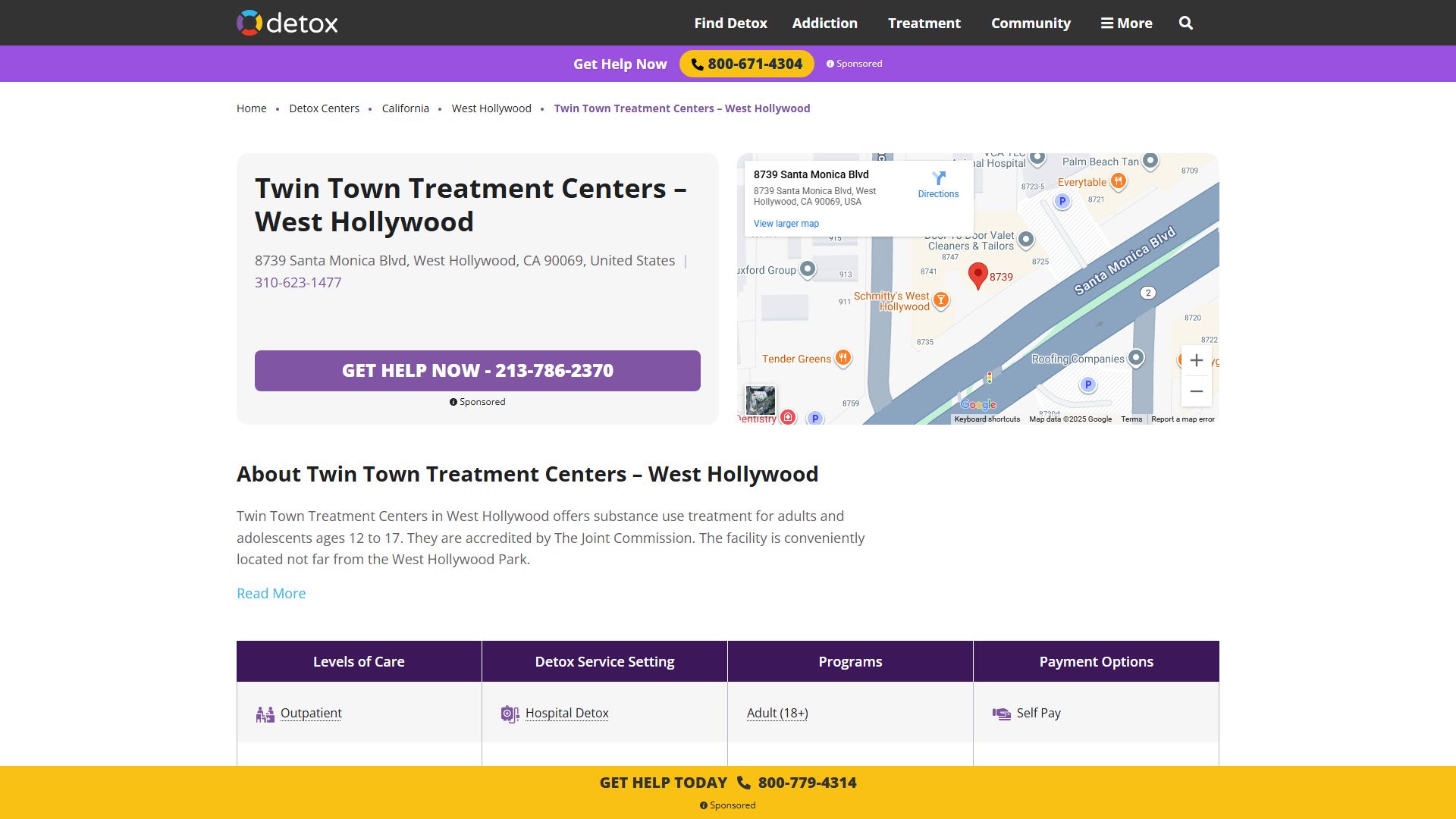Call 800-671-4304 yellow button
The width and height of the screenshot is (1456, 819).
(747, 64)
